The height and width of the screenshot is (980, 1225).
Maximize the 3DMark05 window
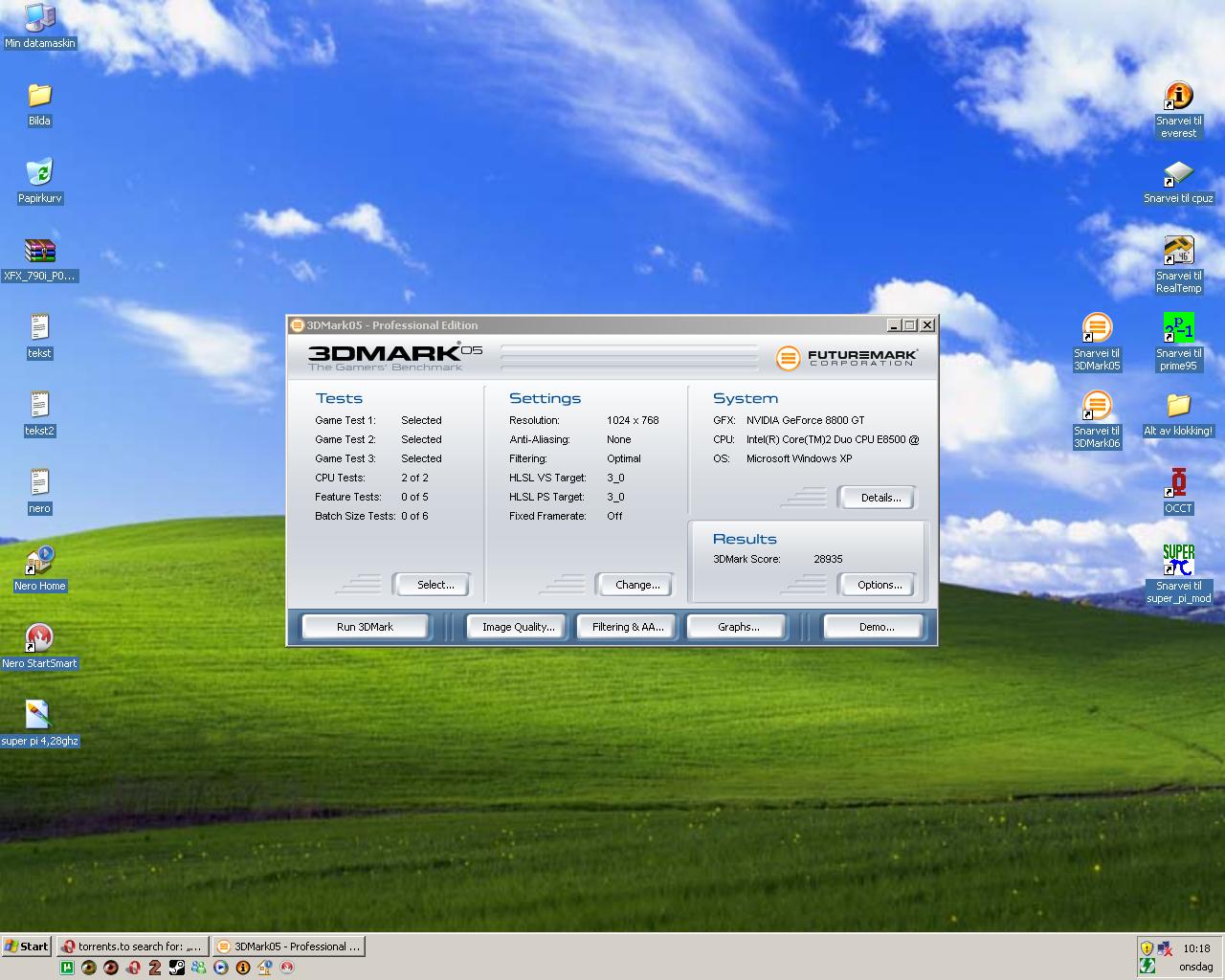tap(910, 325)
